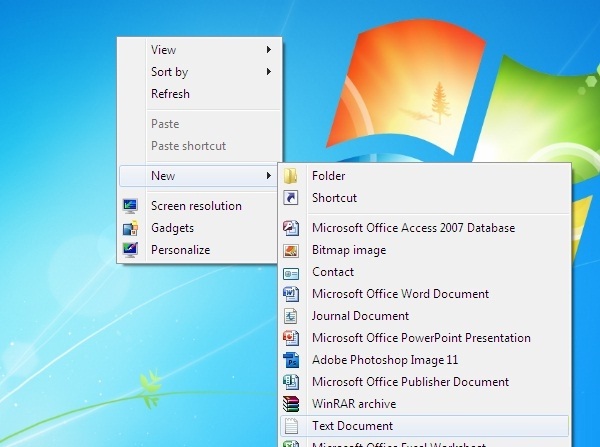The image size is (600, 447).
Task: Click the Gadgets icon in context menu
Action: click(x=130, y=228)
